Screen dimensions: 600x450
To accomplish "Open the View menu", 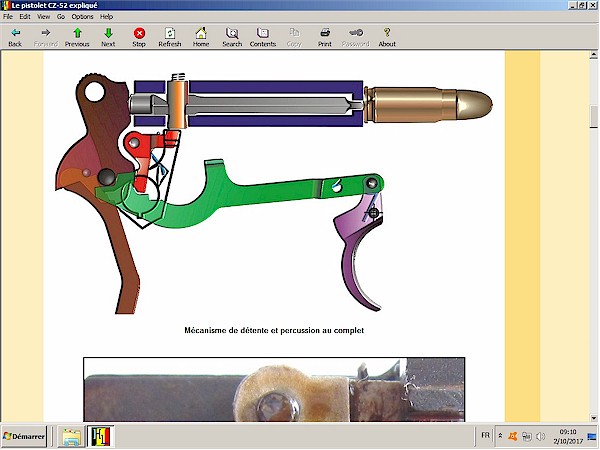I will (43, 16).
